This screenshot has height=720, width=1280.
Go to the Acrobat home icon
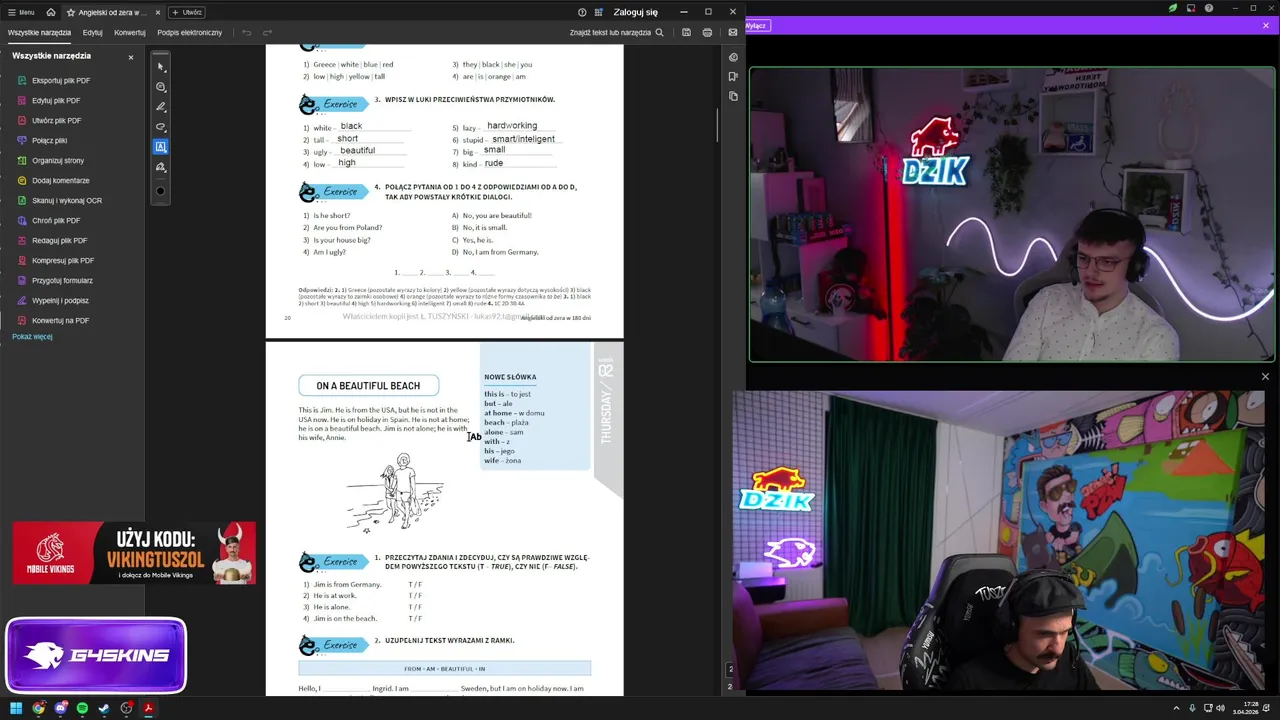pyautogui.click(x=51, y=12)
